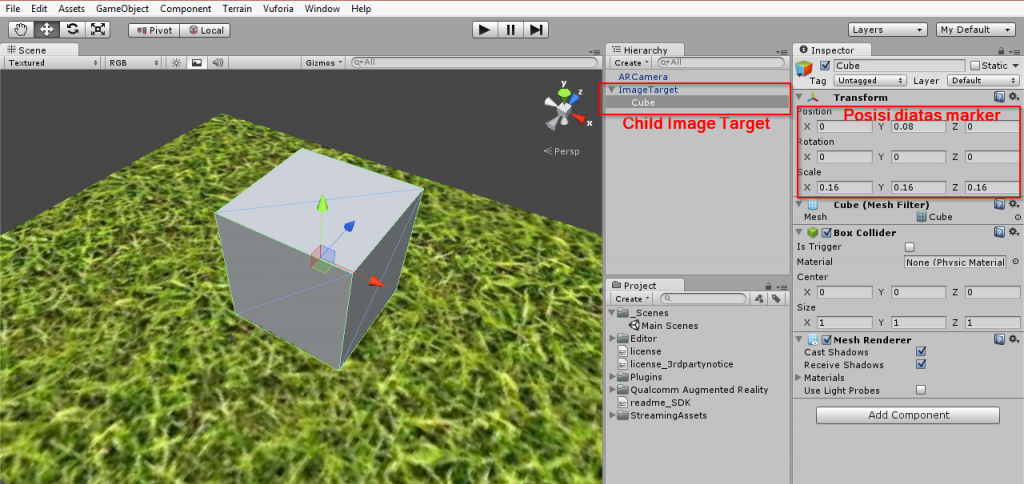Select the Rotate tool
Screen dimensions: 1024x484
click(71, 30)
